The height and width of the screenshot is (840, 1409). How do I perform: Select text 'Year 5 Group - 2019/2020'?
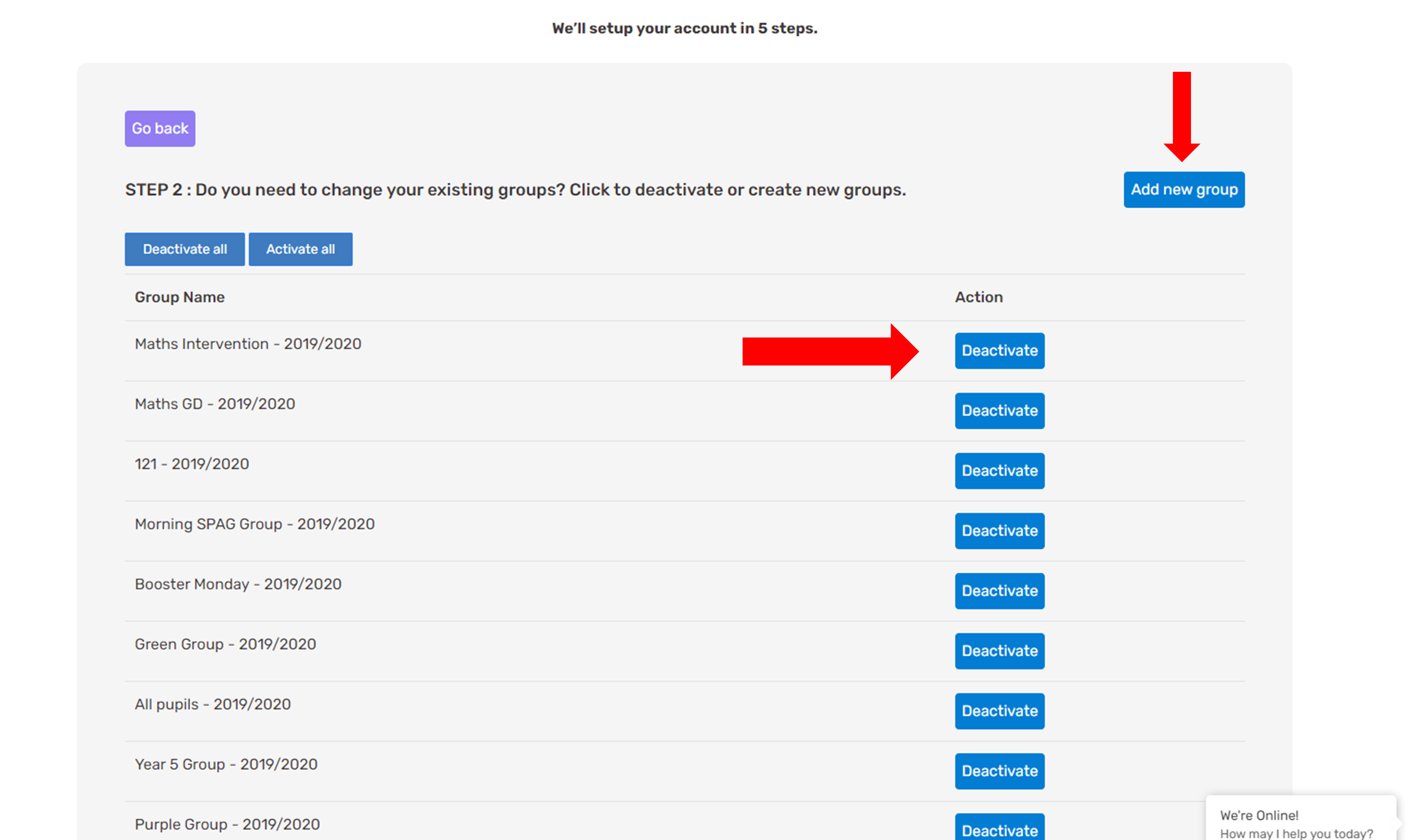(x=226, y=764)
